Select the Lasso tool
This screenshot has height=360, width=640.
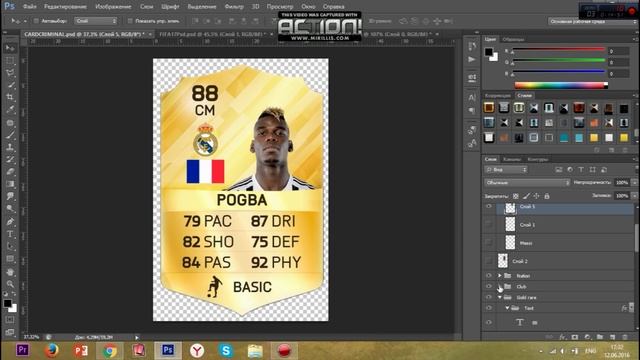tap(10, 73)
